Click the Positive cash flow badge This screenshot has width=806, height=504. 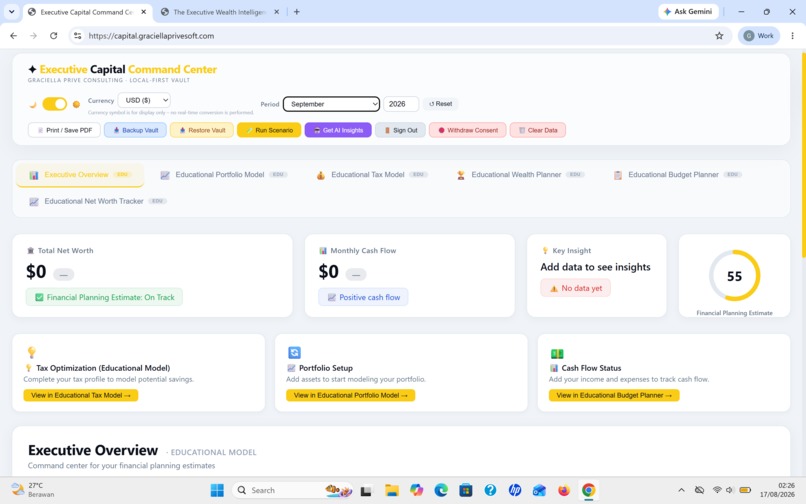363,297
